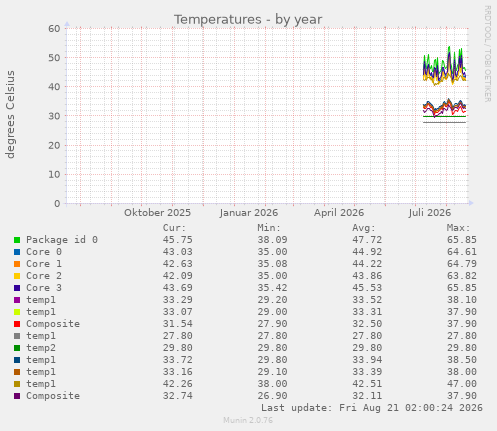The height and width of the screenshot is (431, 497).
Task: Click the 'Core 3' legend label
Action: (44, 288)
